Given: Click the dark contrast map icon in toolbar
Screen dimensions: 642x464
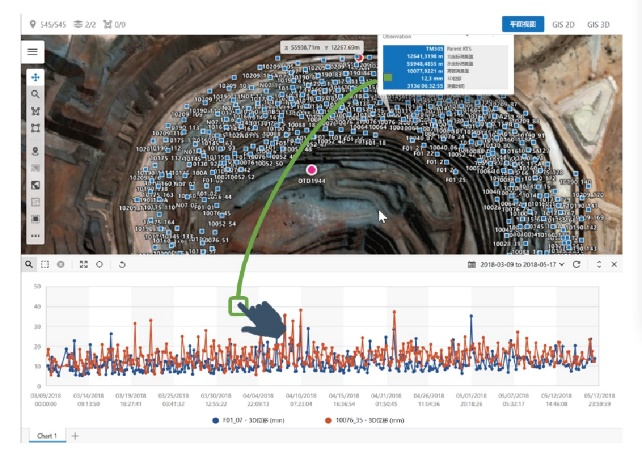Looking at the screenshot, I should [x=35, y=185].
